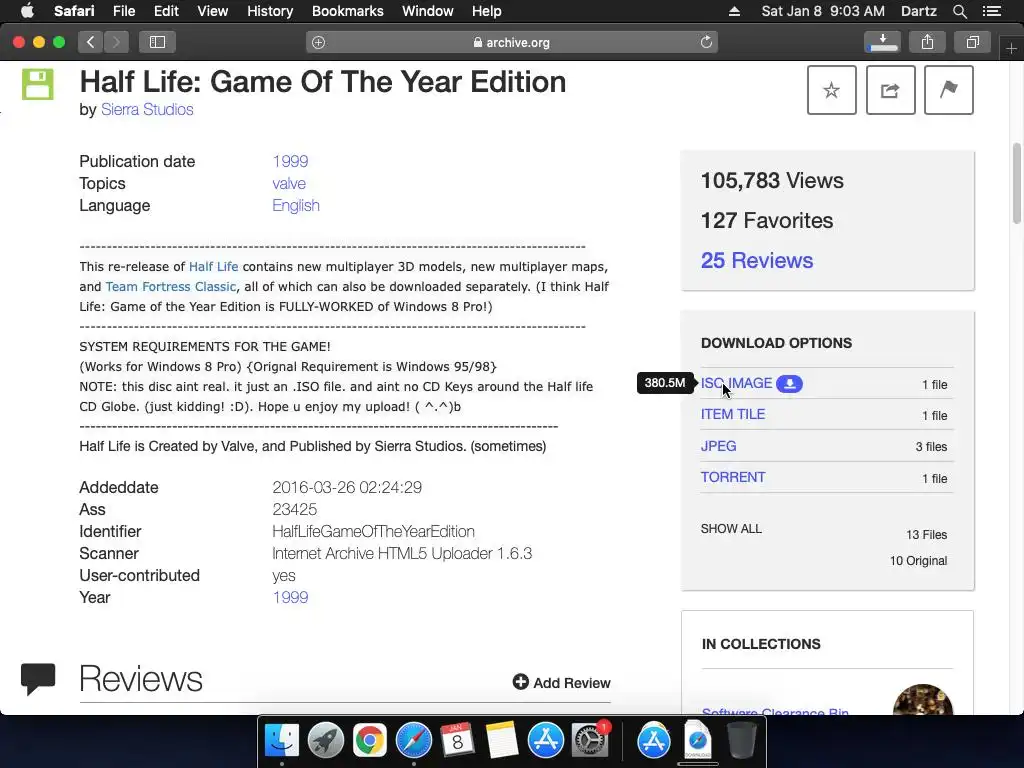The width and height of the screenshot is (1024, 768).
Task: Click the page title Half Life heading
Action: coord(323,82)
